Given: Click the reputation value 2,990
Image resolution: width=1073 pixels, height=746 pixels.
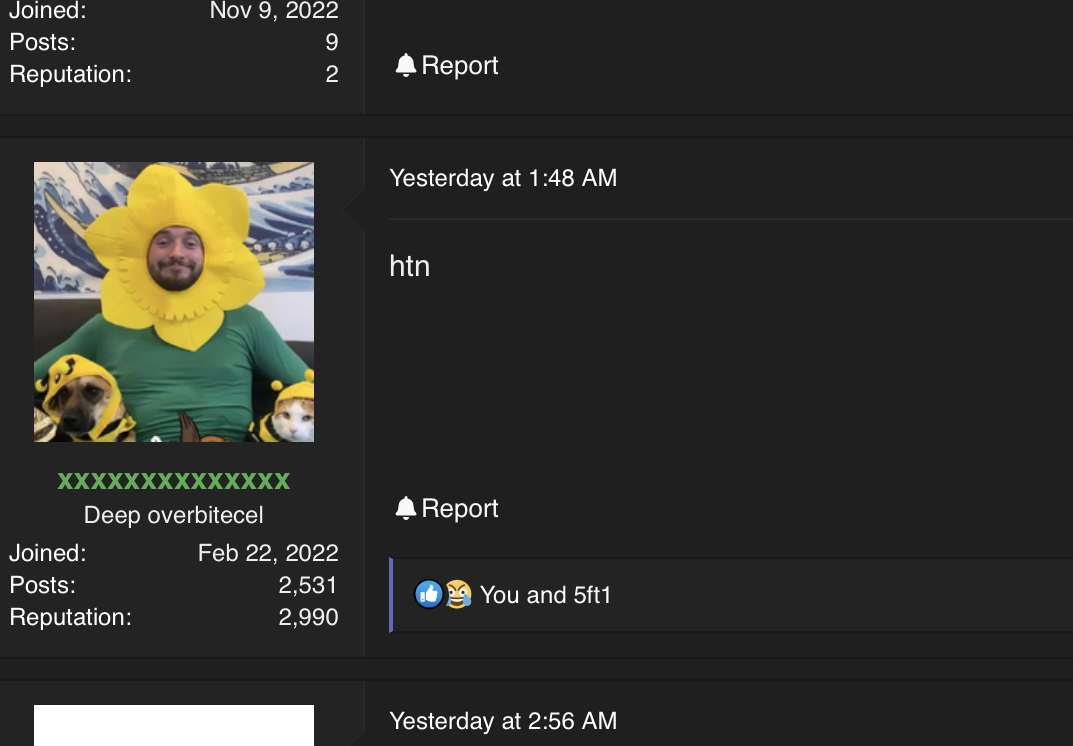Looking at the screenshot, I should pos(308,617).
